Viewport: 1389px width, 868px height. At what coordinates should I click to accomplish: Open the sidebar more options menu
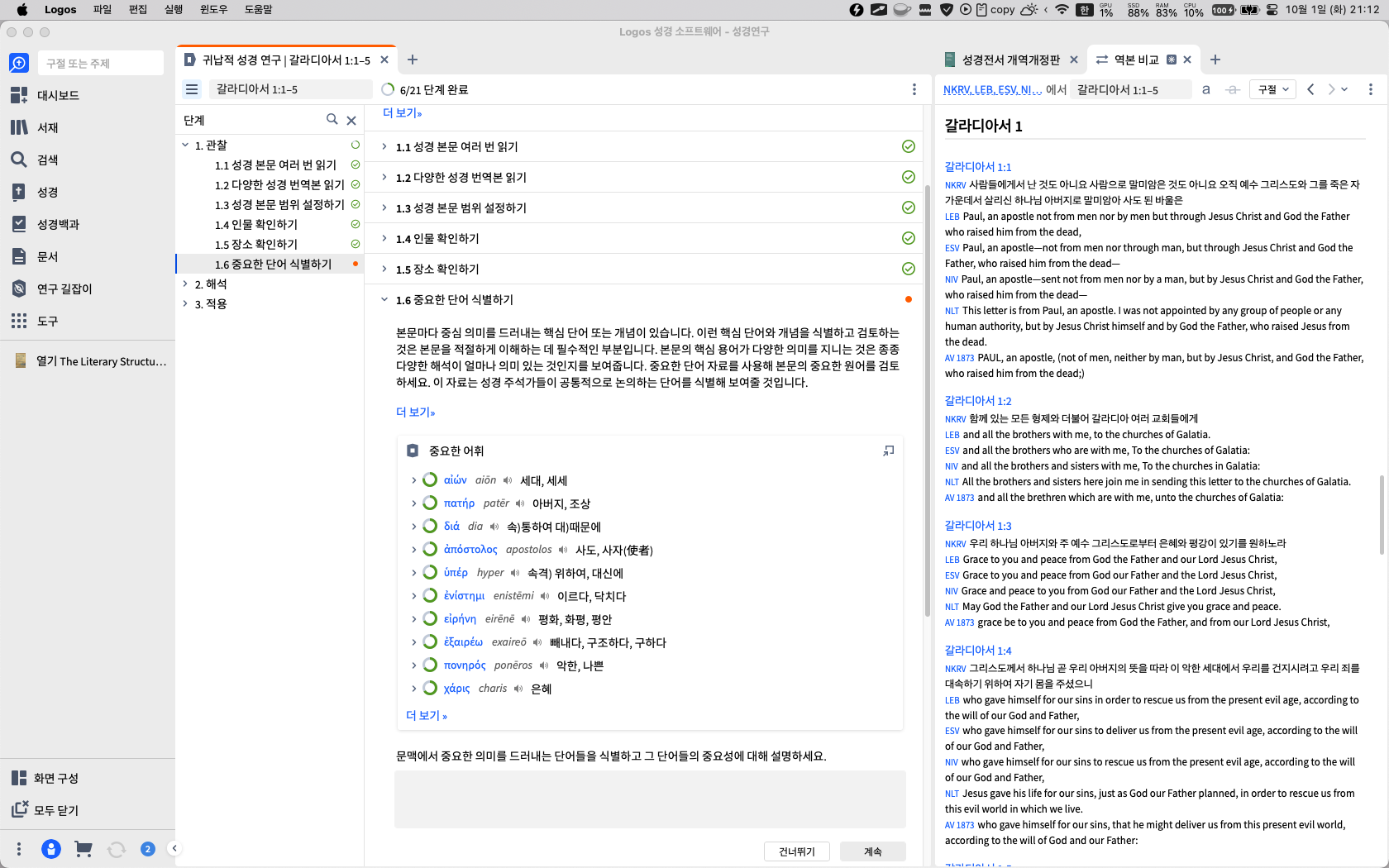[19, 849]
